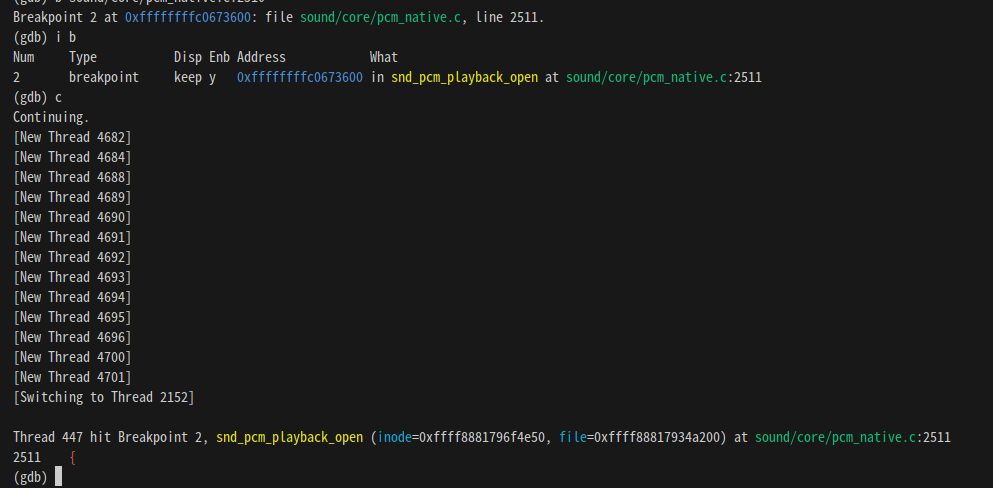Click the '[New Thread 4691]' line
The width and height of the screenshot is (993, 488).
(72, 237)
